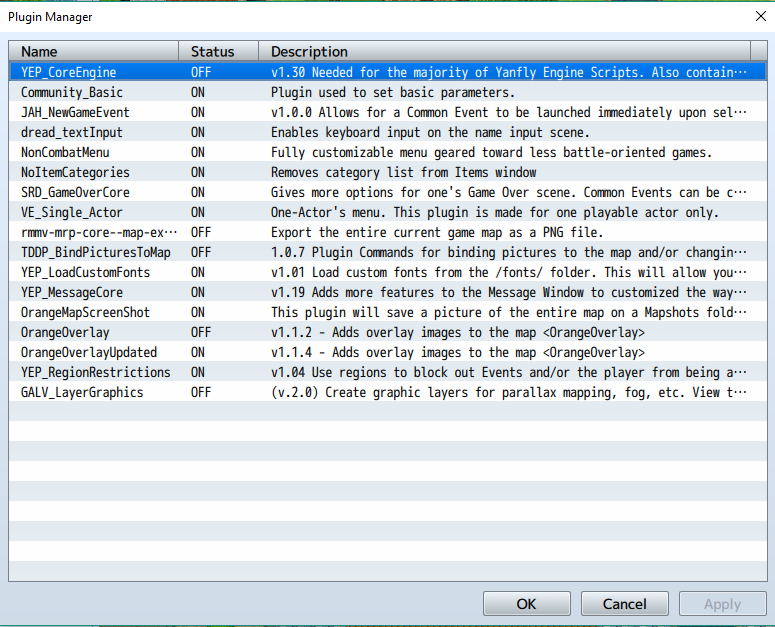Click ON status of OrangeOverlayUpdated
Viewport: 775px width, 627px height.
pyautogui.click(x=198, y=352)
